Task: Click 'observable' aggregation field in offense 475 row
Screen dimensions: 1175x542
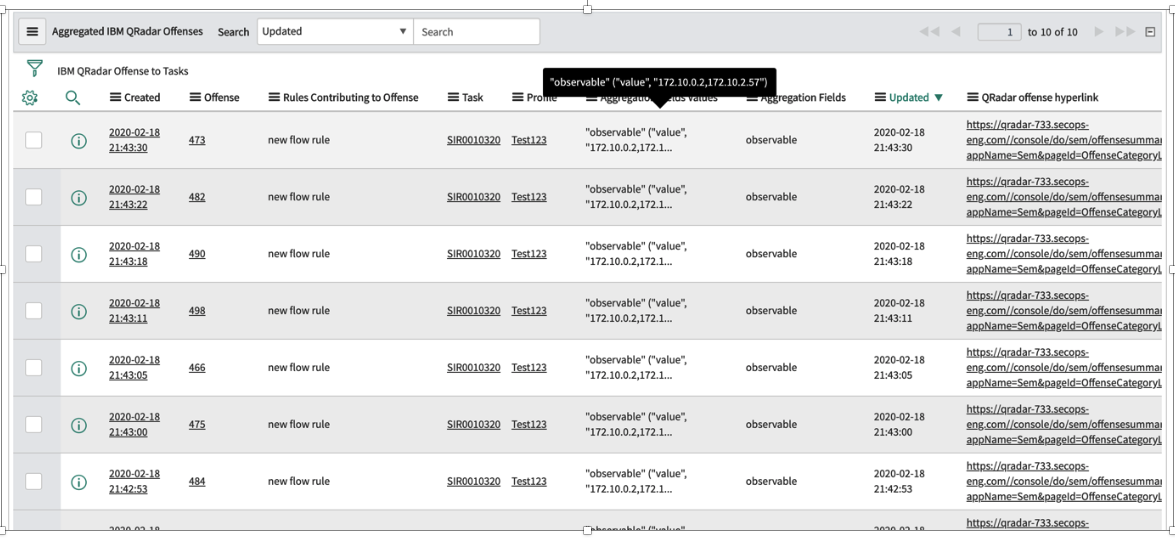Action: [771, 425]
